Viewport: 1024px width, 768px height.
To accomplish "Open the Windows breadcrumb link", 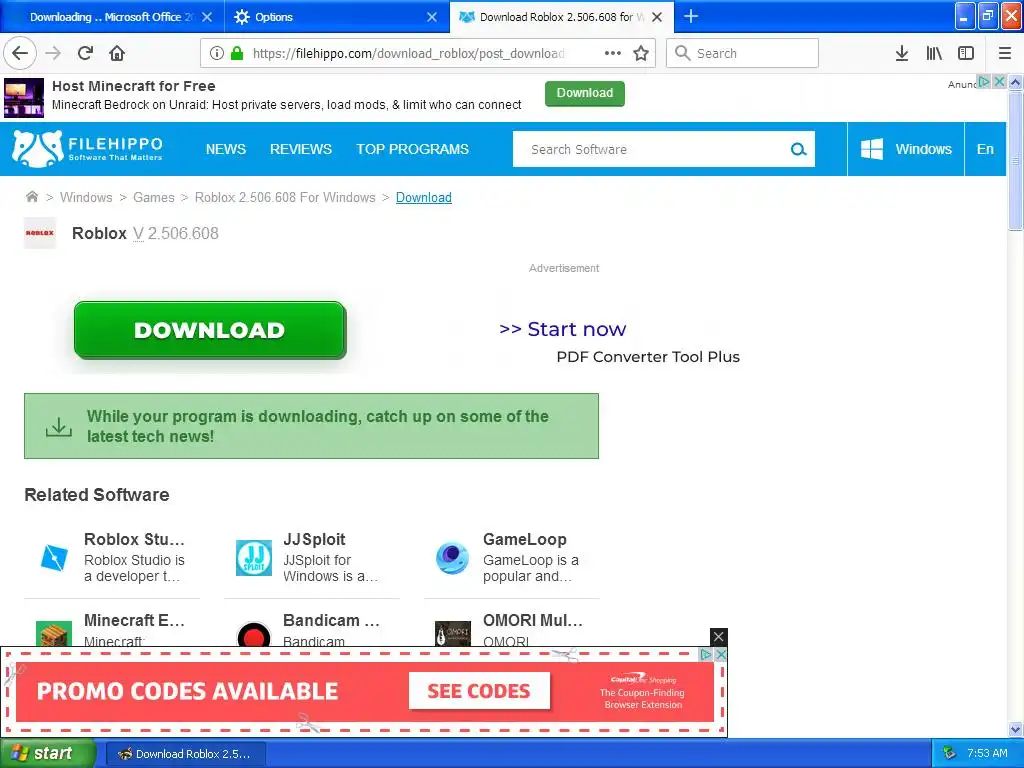I will [86, 197].
